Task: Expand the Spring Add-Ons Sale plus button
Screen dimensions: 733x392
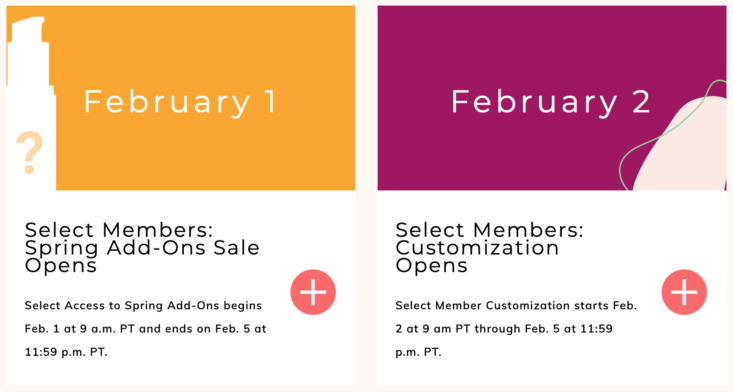Action: (313, 292)
